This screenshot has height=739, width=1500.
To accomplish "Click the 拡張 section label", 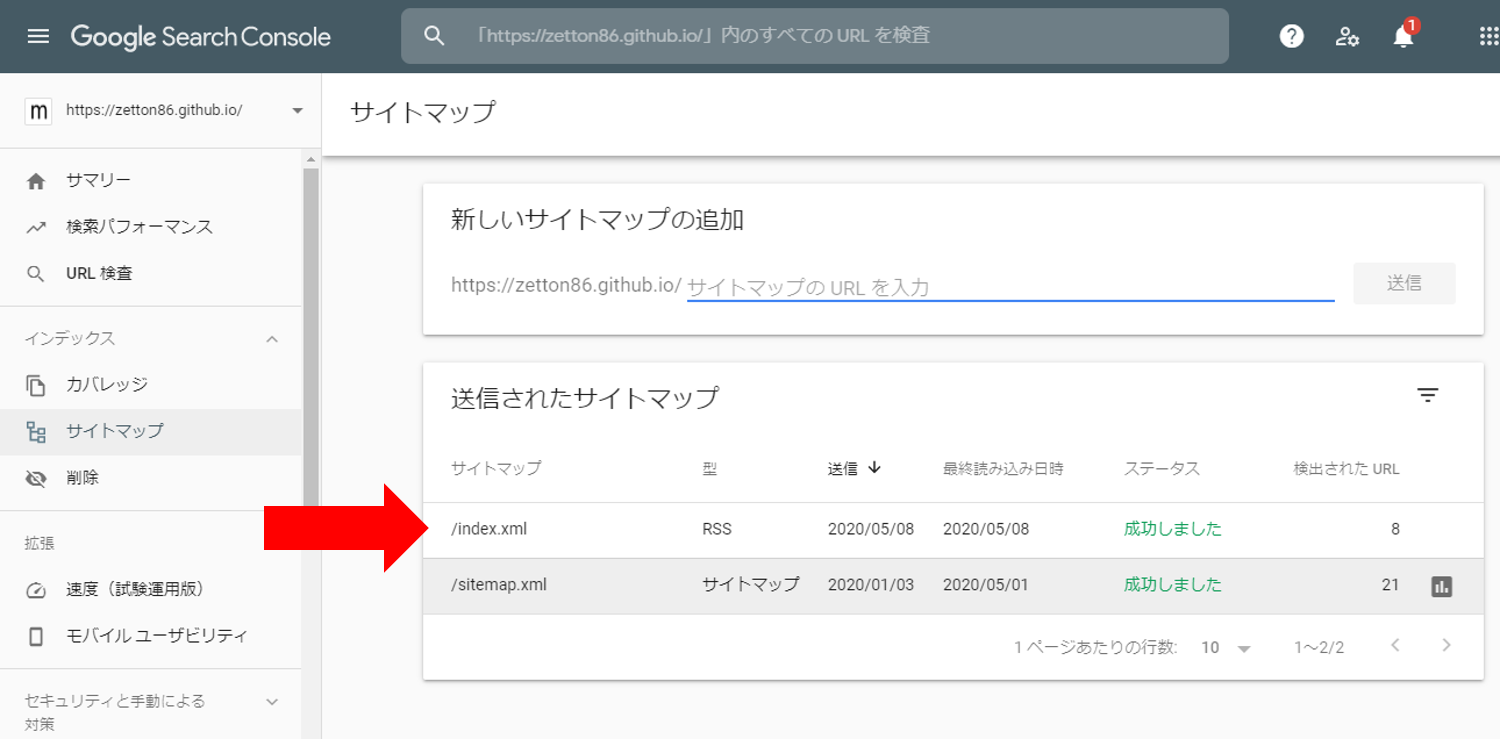I will point(40,543).
